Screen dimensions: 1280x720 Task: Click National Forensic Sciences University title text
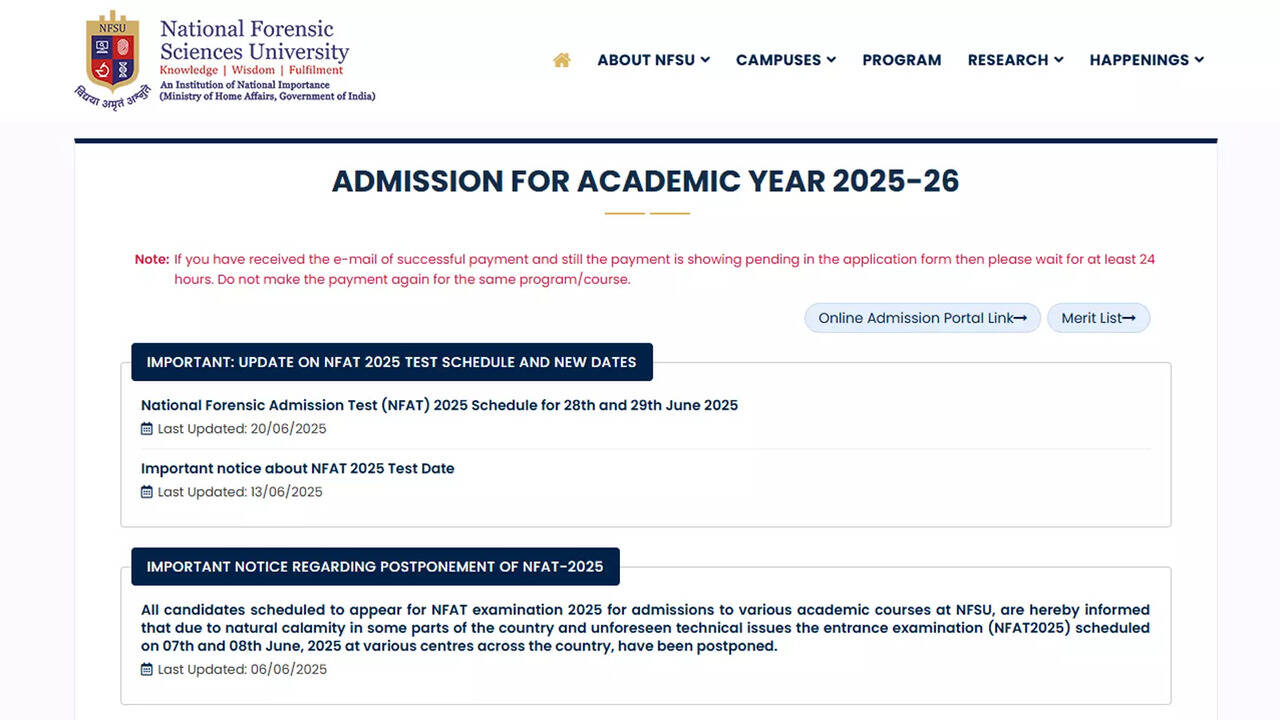(x=254, y=40)
